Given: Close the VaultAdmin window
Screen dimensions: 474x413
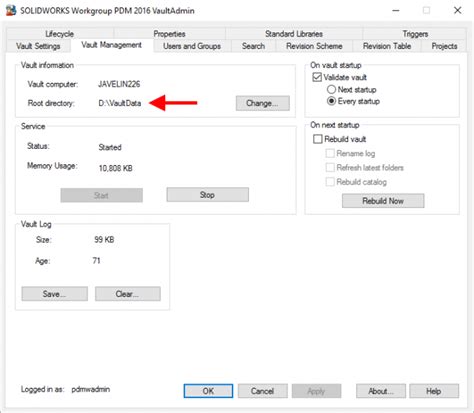Looking at the screenshot, I should (458, 10).
